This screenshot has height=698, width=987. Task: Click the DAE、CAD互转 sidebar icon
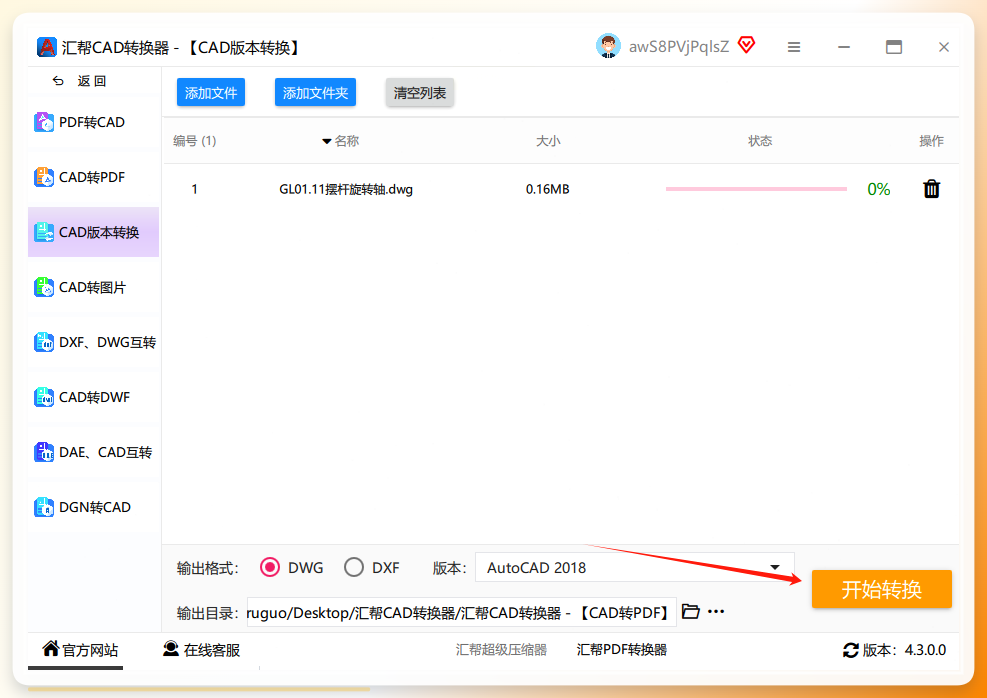(44, 453)
